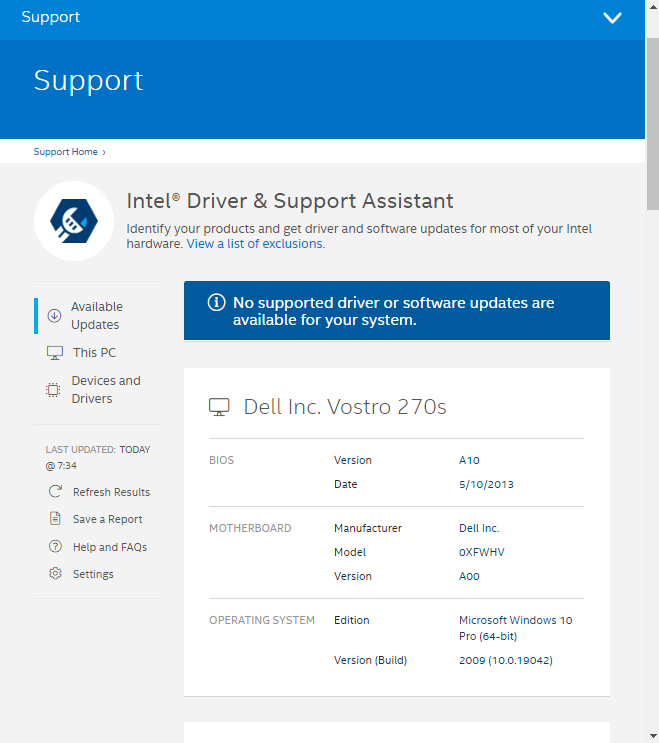This screenshot has height=743, width=659.
Task: Click the This PC monitor icon
Action: [55, 353]
